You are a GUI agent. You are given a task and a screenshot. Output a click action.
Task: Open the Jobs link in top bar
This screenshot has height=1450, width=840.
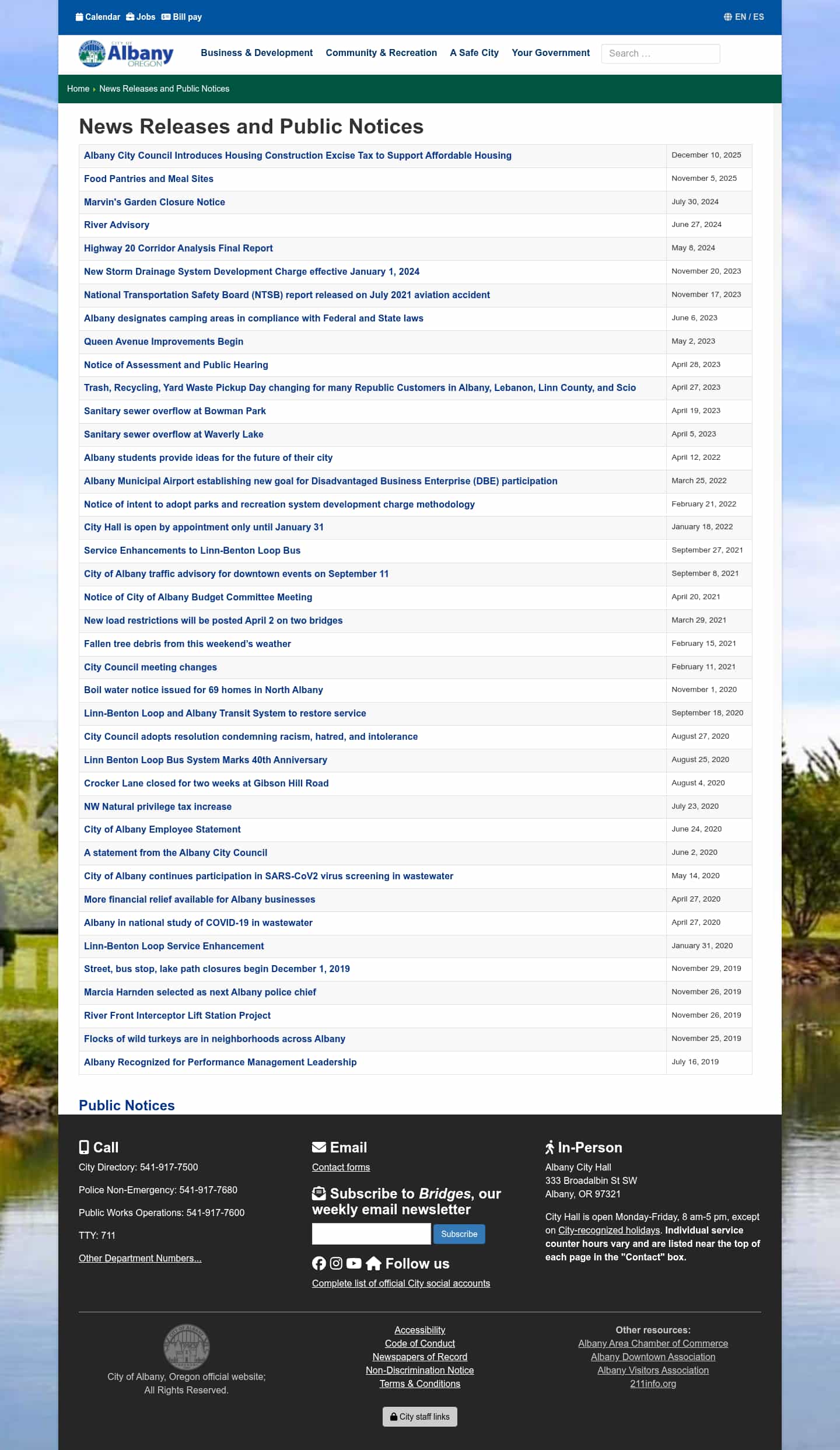tap(141, 17)
